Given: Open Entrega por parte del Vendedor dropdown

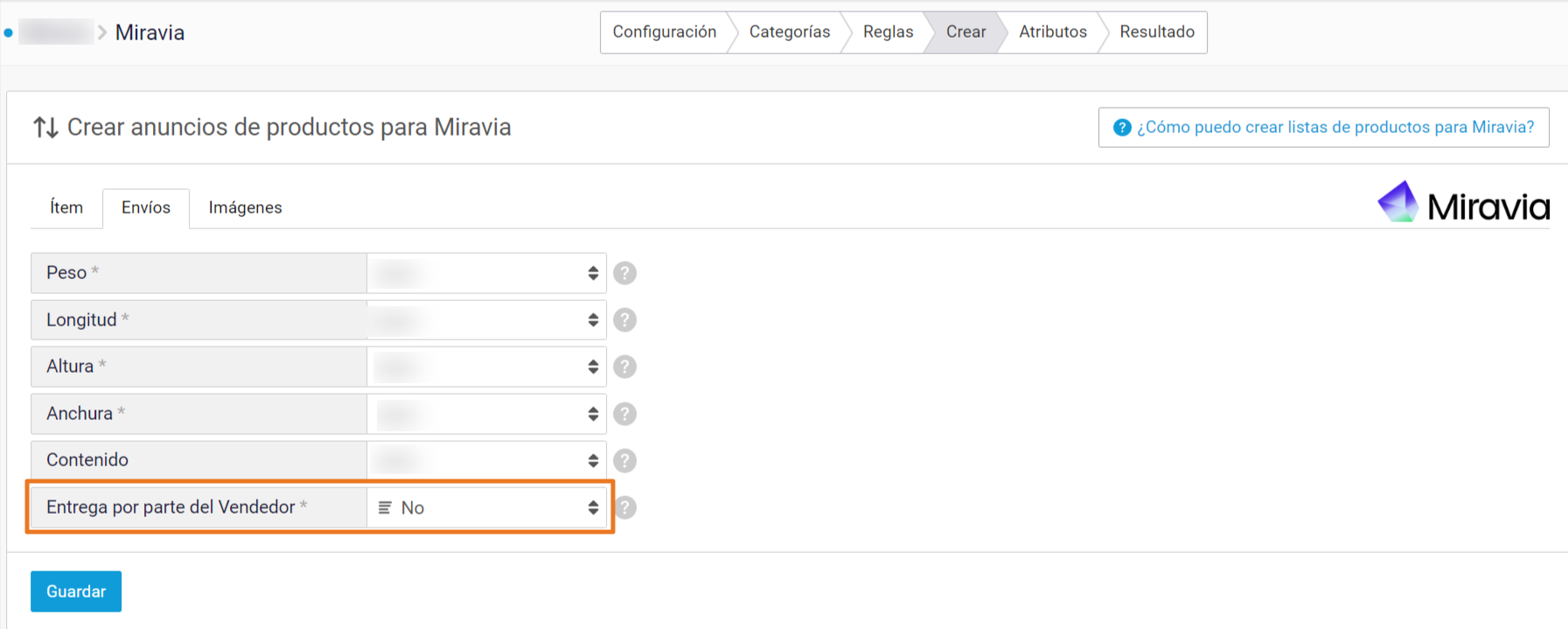Looking at the screenshot, I should 486,507.
